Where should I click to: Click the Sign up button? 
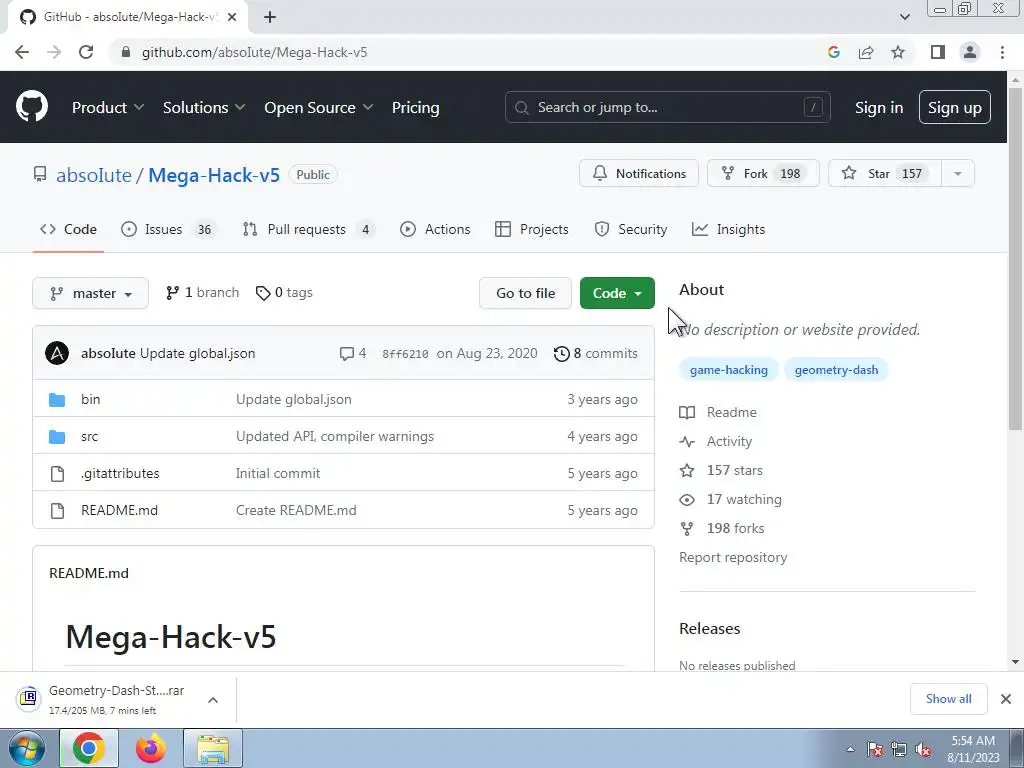click(x=955, y=107)
